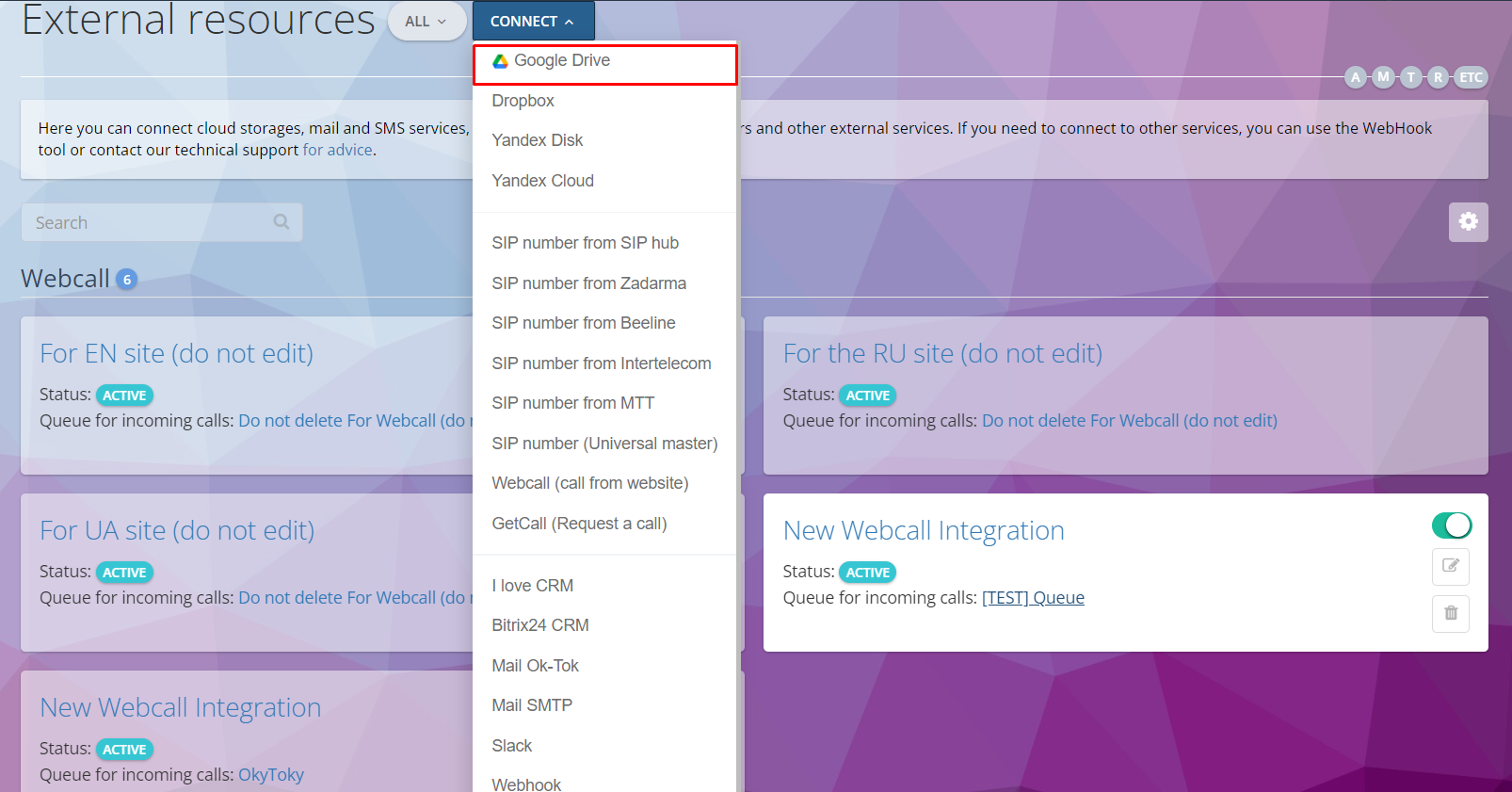The image size is (1512, 792).
Task: Choose Webcall (call from website) option
Action: (x=589, y=483)
